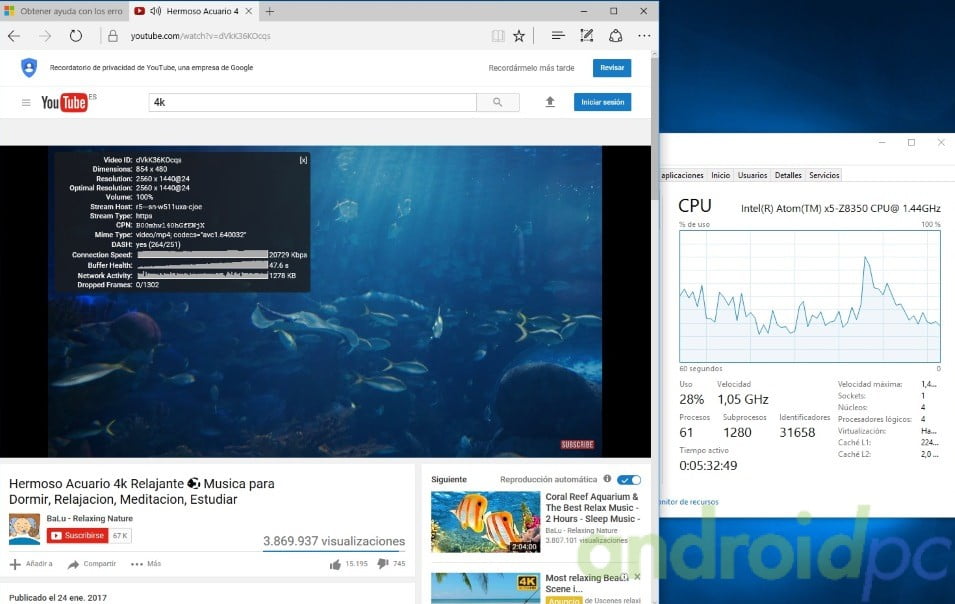Select the Detalles tab in Task Manager

788,175
